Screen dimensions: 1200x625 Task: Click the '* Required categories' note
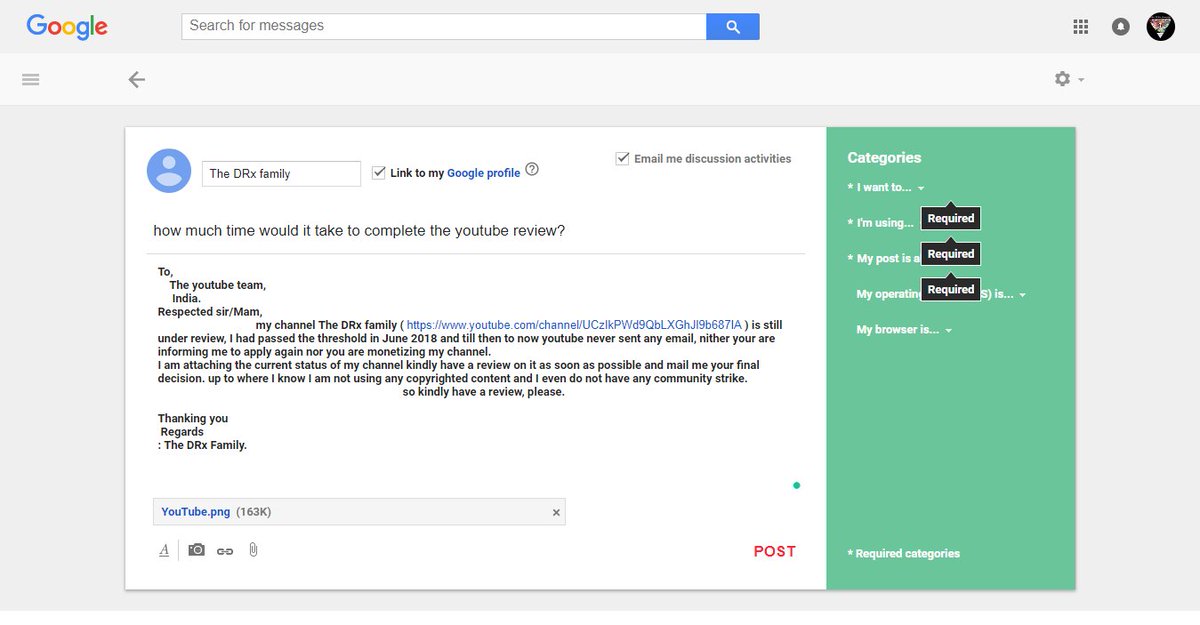pos(903,554)
